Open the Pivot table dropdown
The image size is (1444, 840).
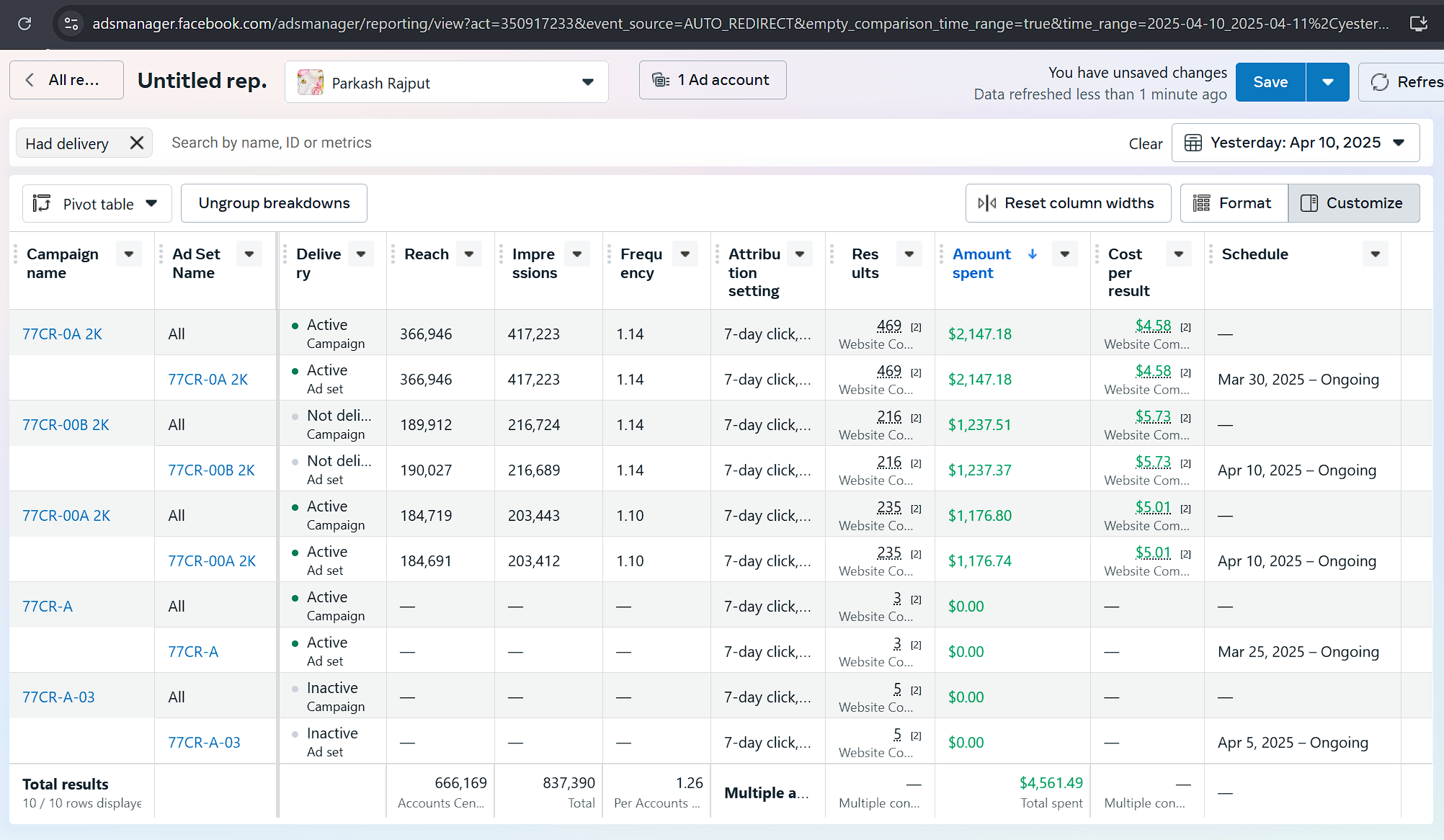[97, 204]
